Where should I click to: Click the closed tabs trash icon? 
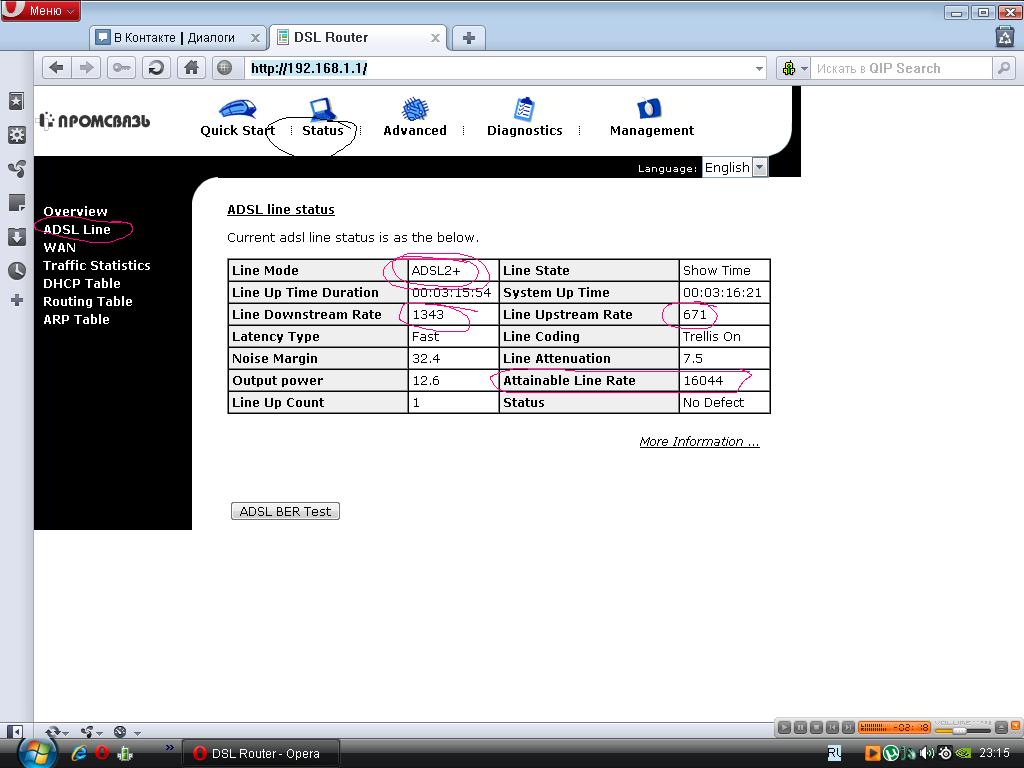(1005, 38)
